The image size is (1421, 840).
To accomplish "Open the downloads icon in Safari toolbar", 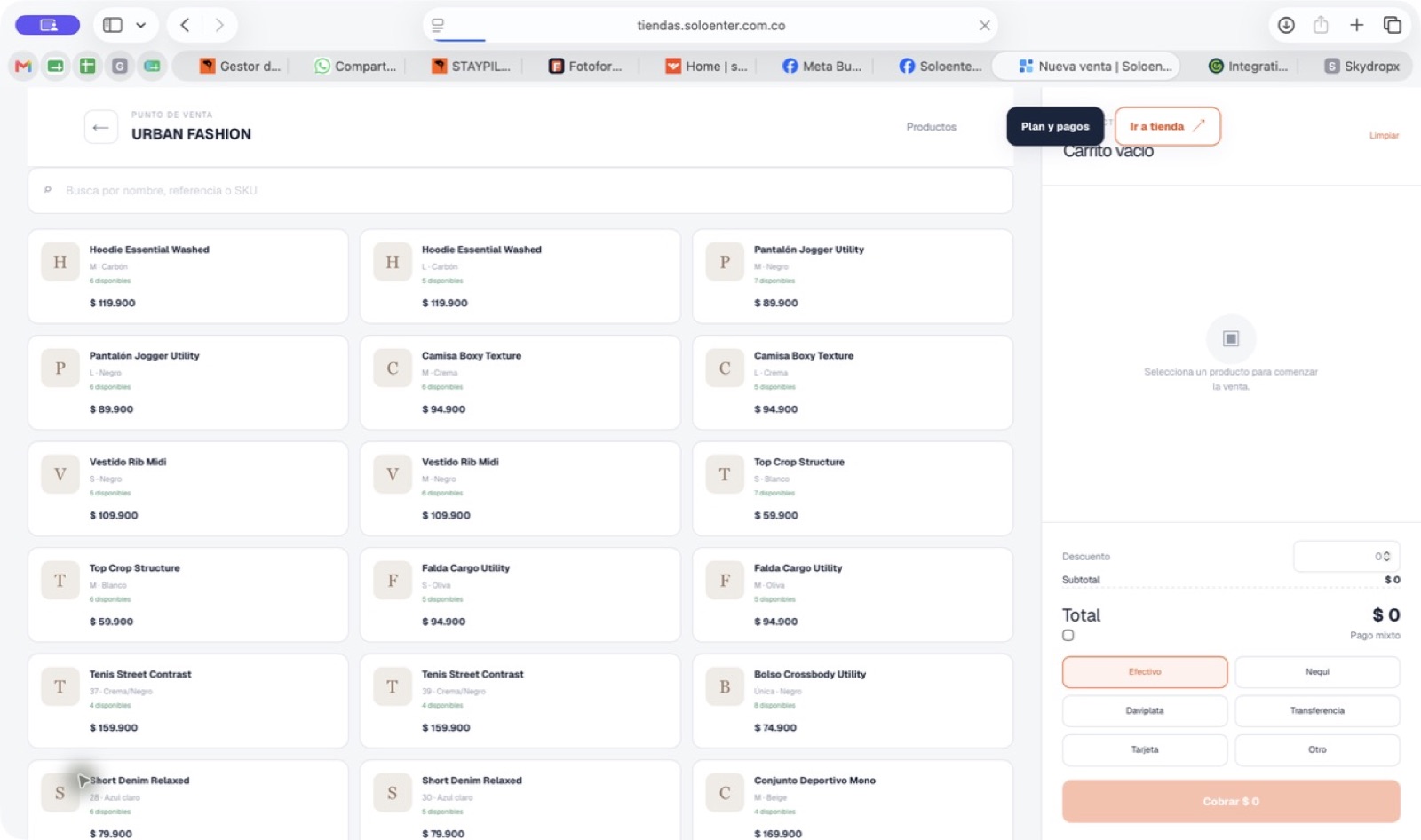I will click(x=1285, y=25).
